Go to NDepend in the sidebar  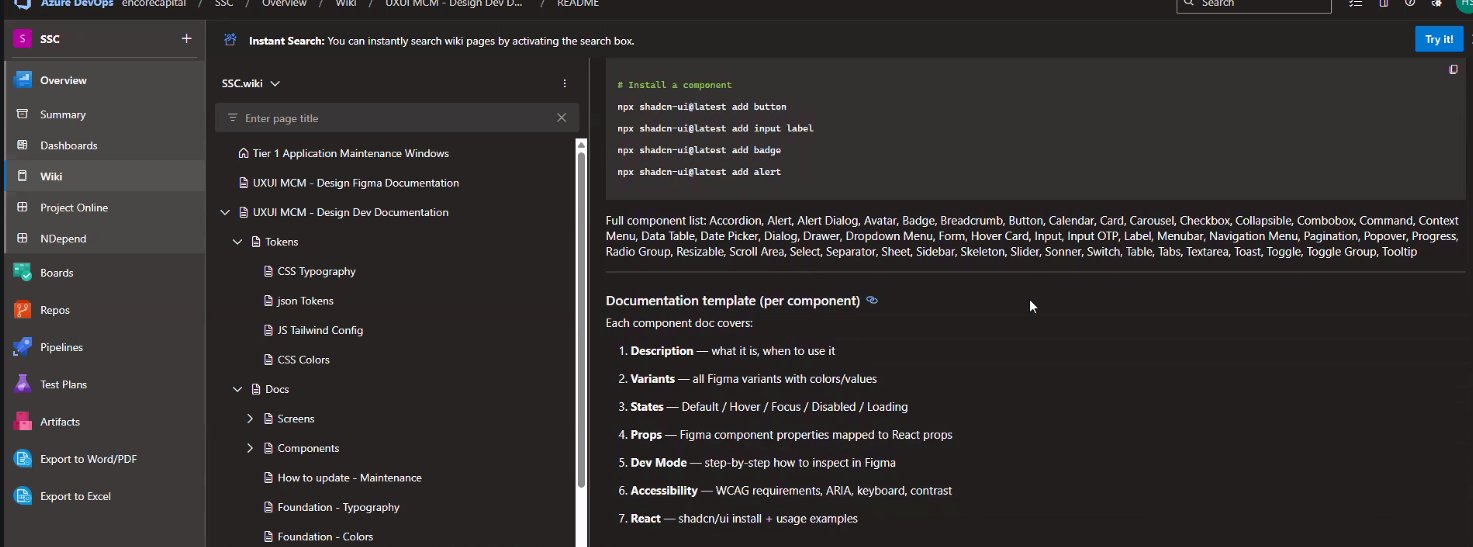point(102,239)
